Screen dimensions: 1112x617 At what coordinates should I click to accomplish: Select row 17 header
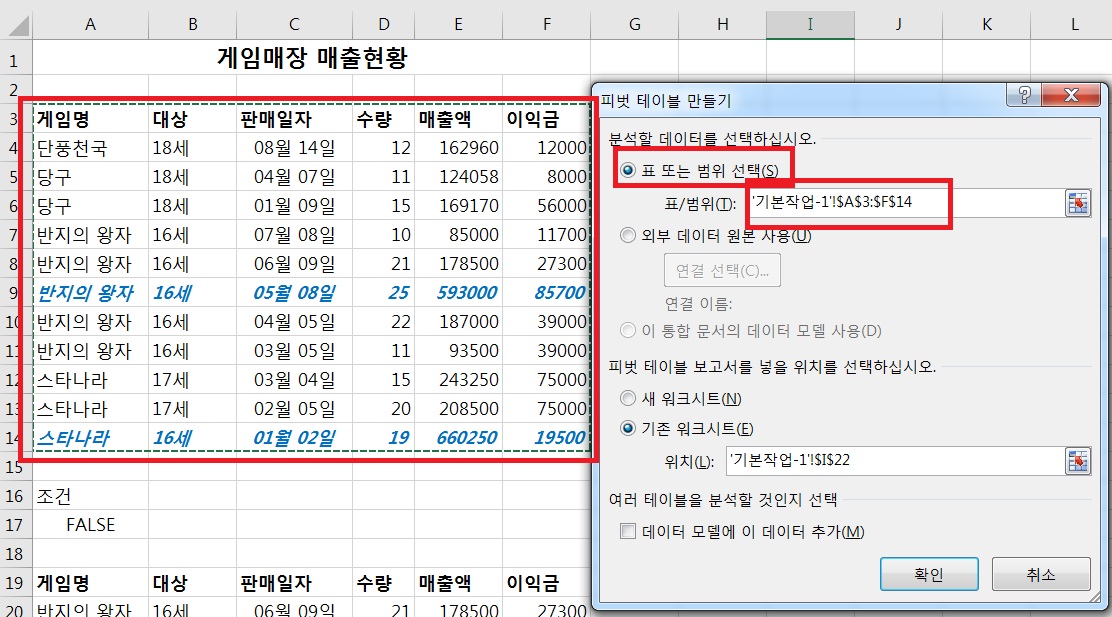tap(15, 524)
